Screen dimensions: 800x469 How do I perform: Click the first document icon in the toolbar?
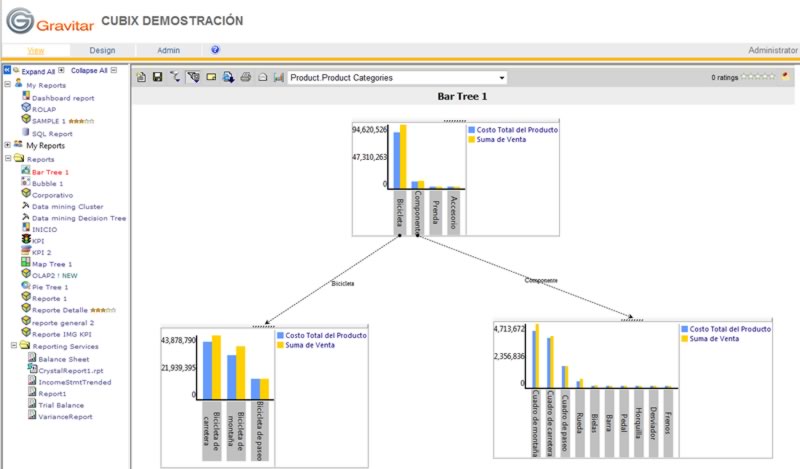coord(141,77)
